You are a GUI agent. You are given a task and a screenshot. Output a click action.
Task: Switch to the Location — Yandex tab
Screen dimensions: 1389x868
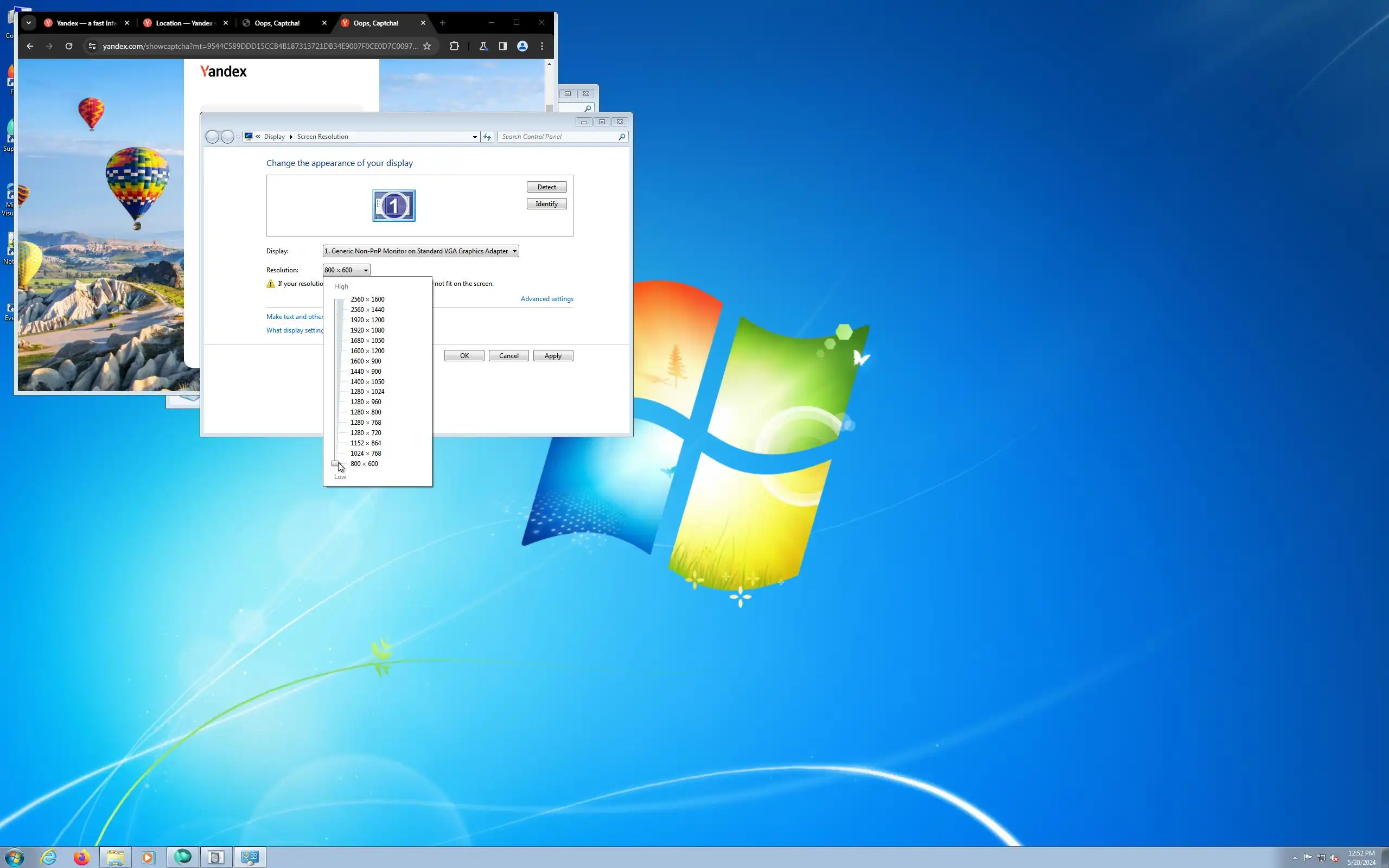(x=184, y=23)
